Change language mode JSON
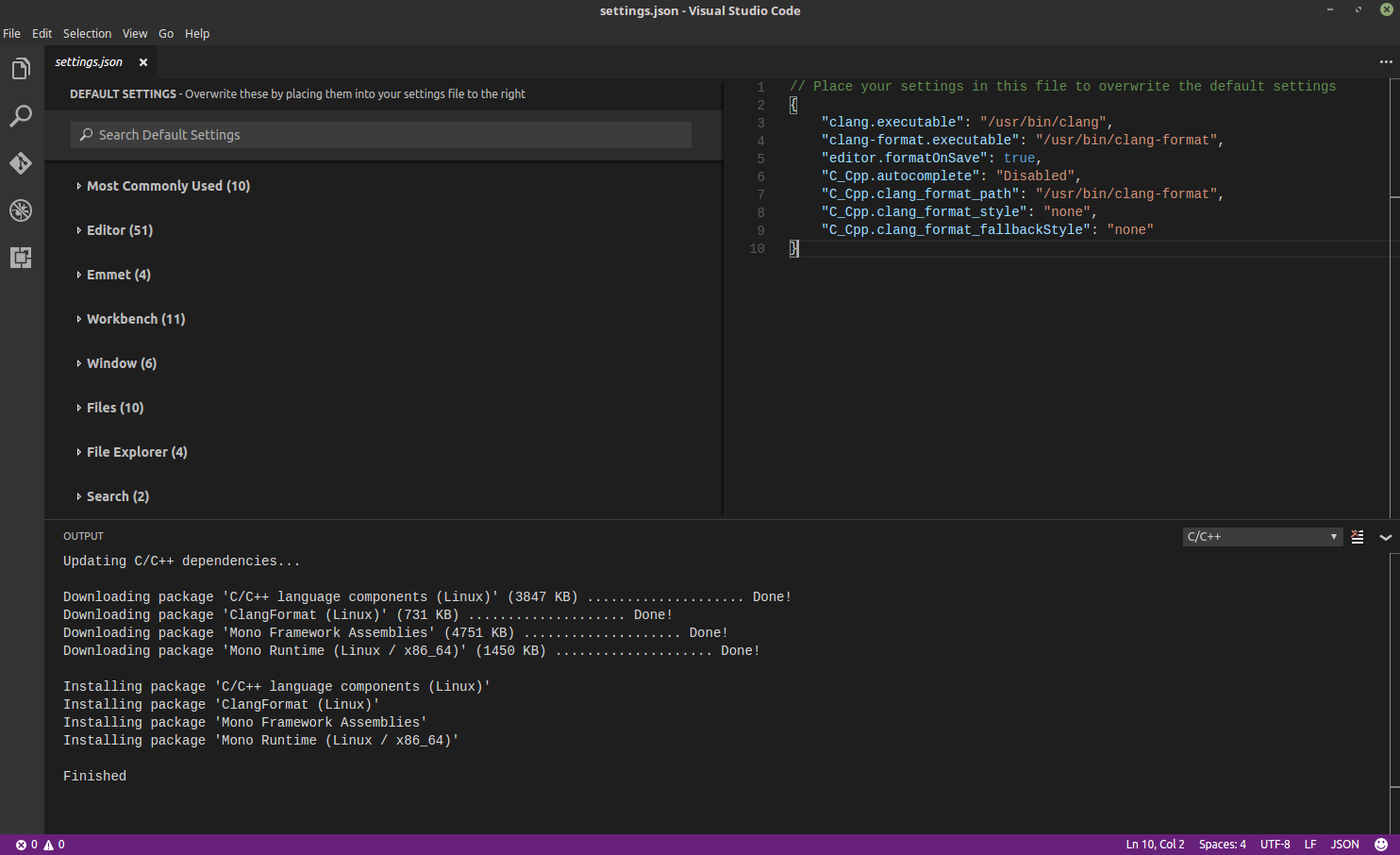 [1344, 845]
